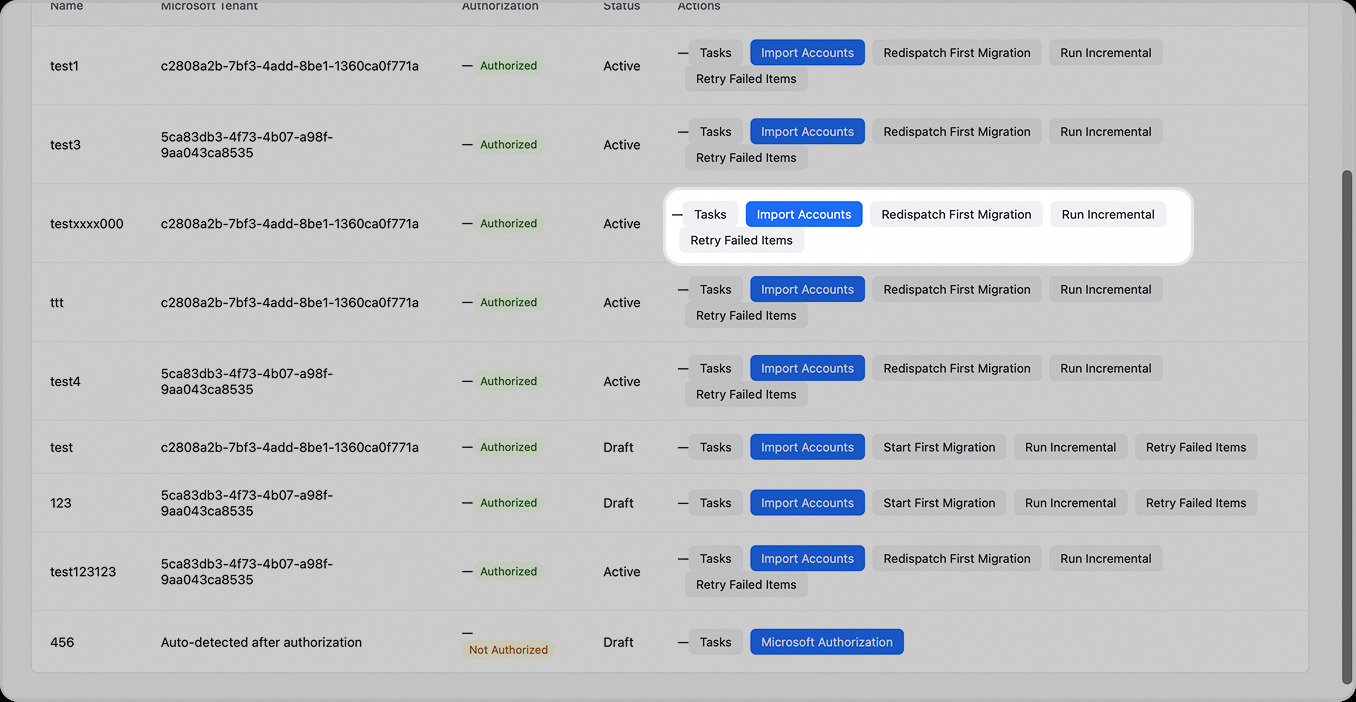1356x702 pixels.
Task: Open Tasks for the 456 row
Action: pyautogui.click(x=715, y=642)
